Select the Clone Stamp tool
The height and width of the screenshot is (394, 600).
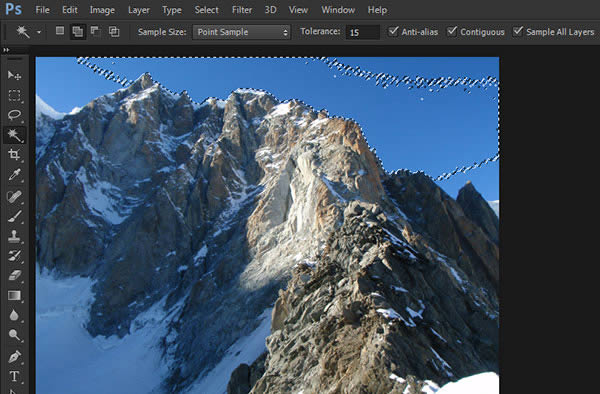14,236
